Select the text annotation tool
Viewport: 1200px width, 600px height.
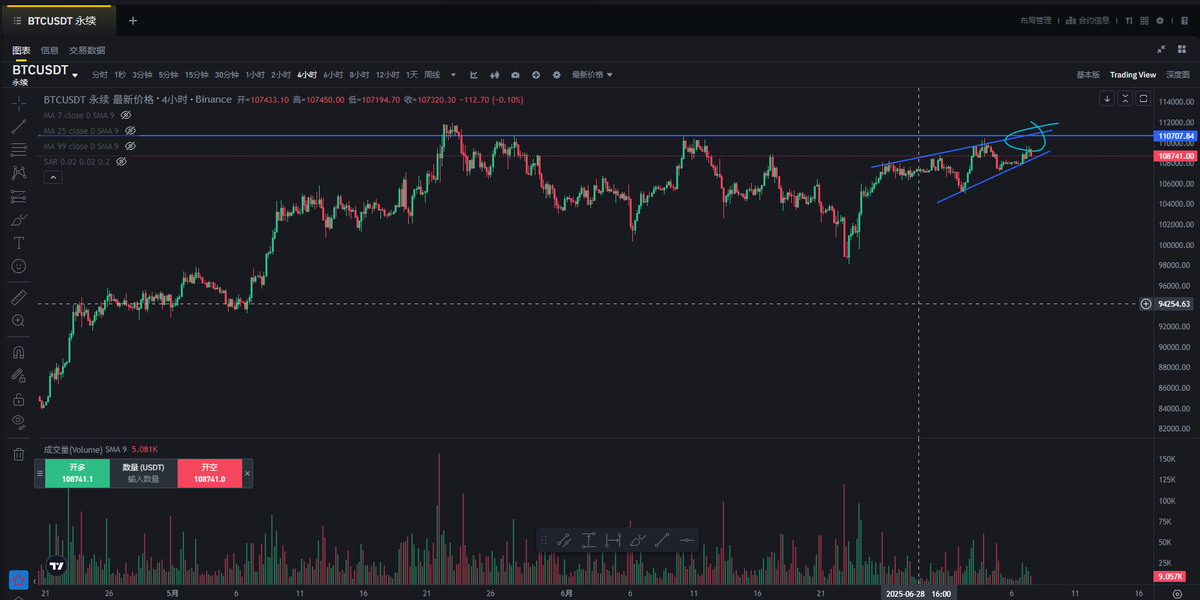(x=18, y=243)
